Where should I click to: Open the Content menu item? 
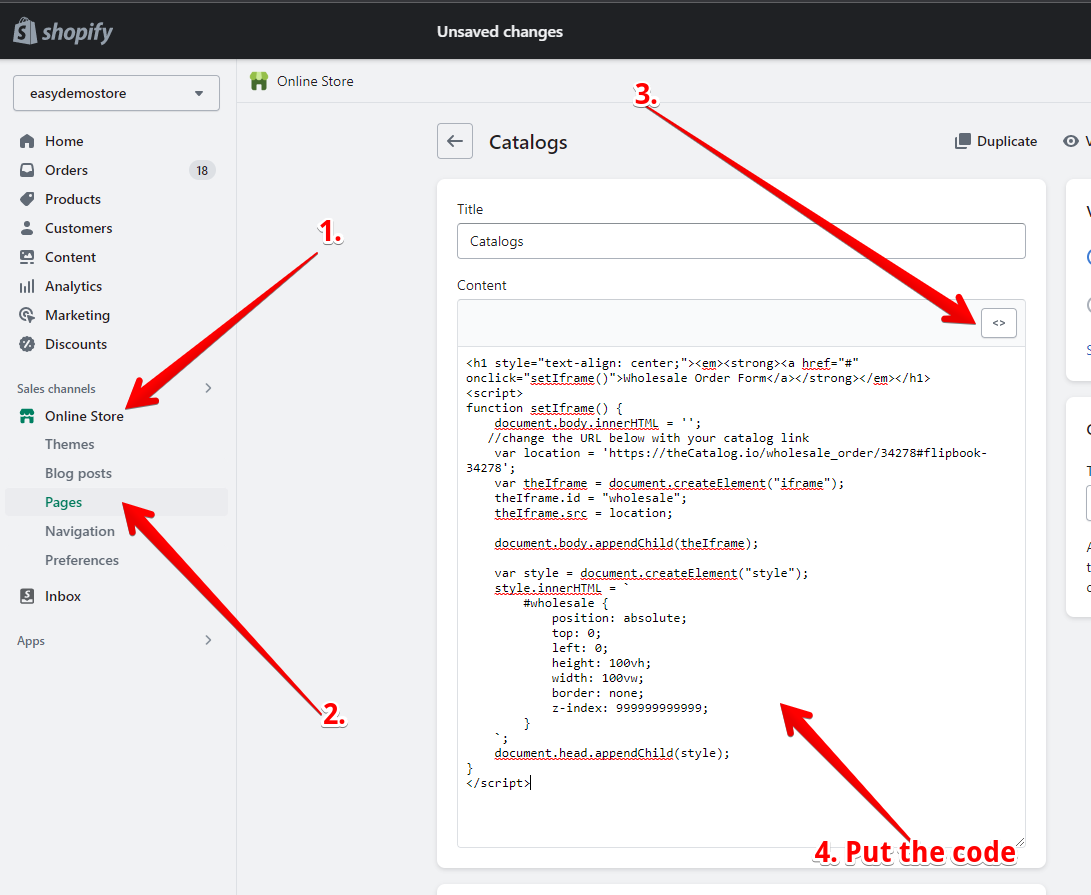click(70, 258)
